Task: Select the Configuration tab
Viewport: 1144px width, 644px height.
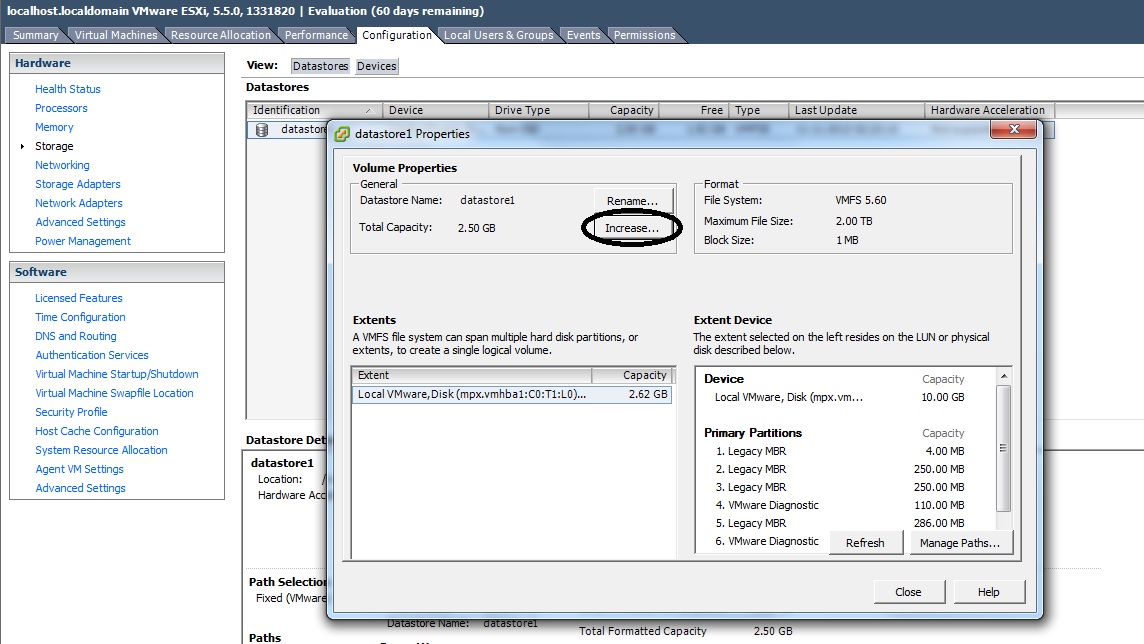Action: point(396,35)
